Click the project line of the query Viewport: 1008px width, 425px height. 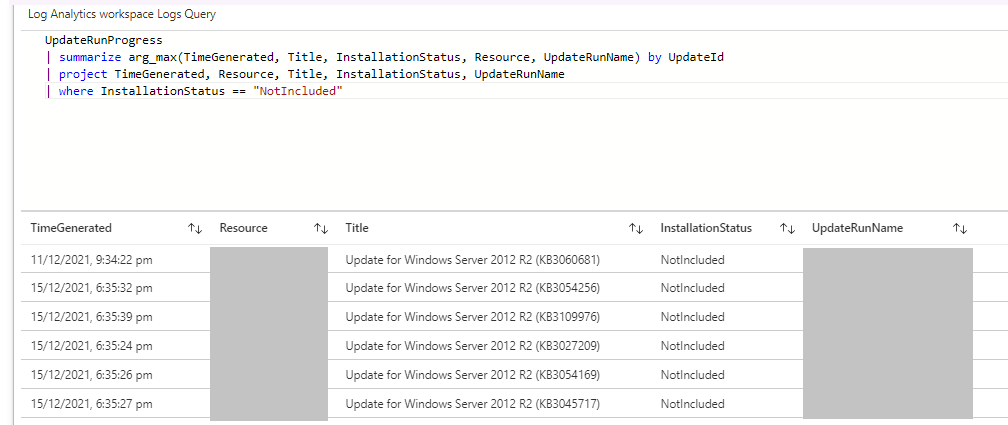click(x=310, y=75)
